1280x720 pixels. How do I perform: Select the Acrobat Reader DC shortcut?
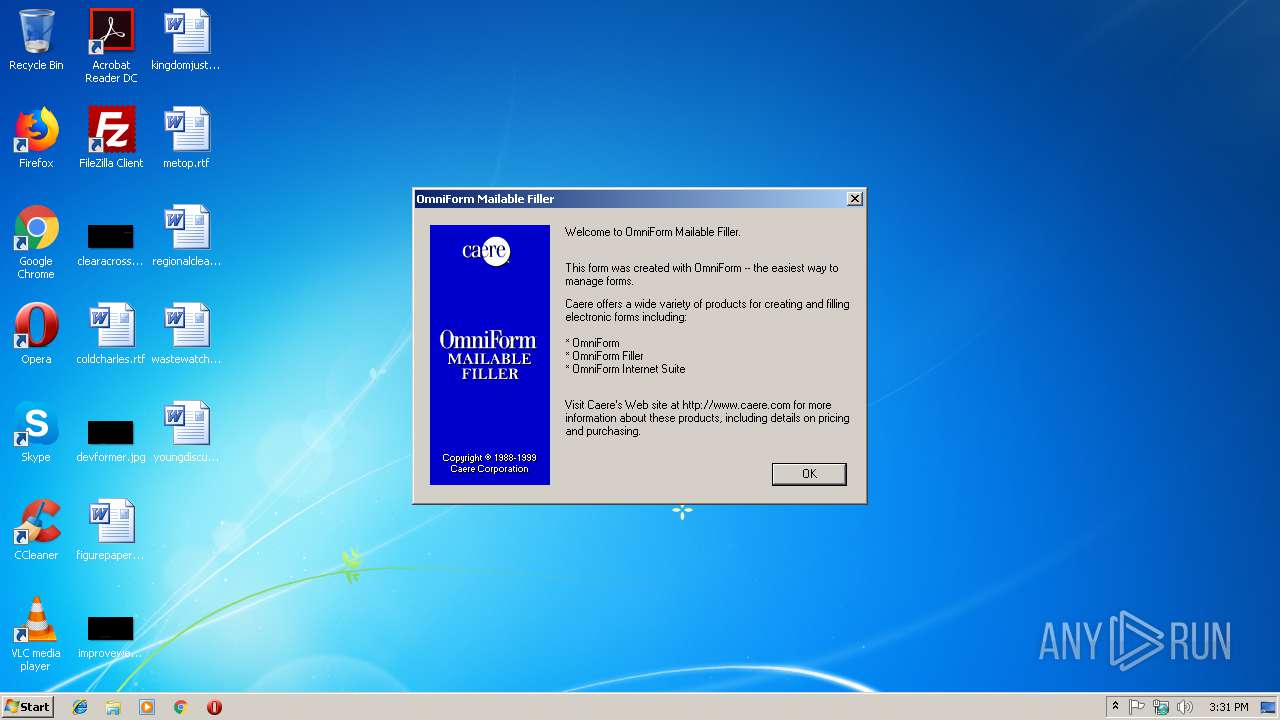111,46
